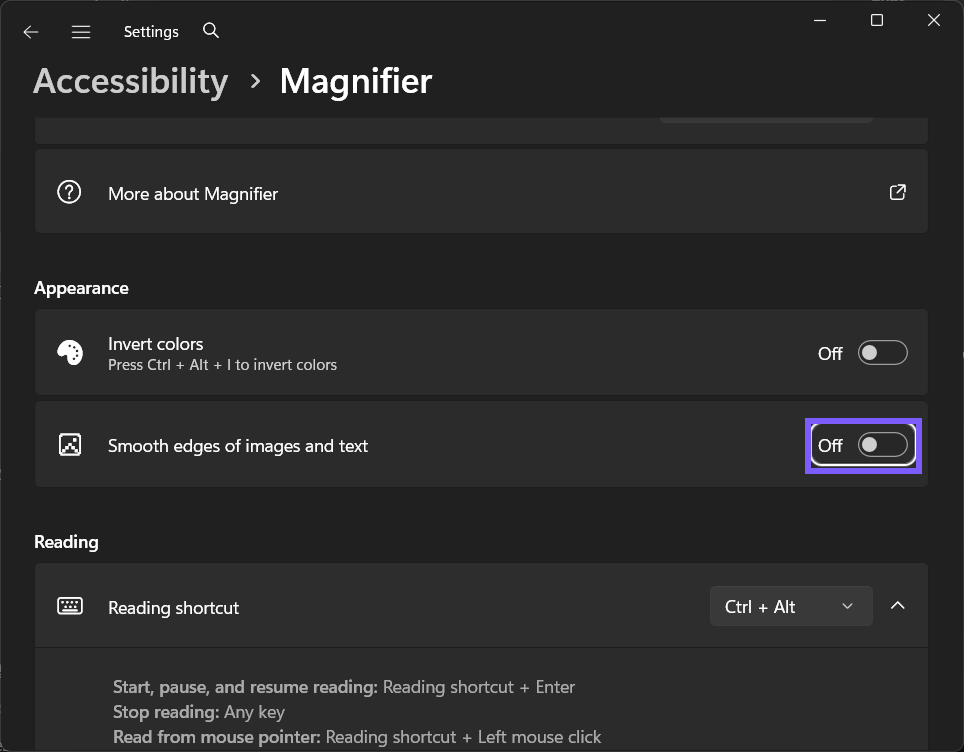Image resolution: width=964 pixels, height=752 pixels.
Task: Click 'Press Ctrl + Alt + I to invert colors'
Action: point(223,365)
